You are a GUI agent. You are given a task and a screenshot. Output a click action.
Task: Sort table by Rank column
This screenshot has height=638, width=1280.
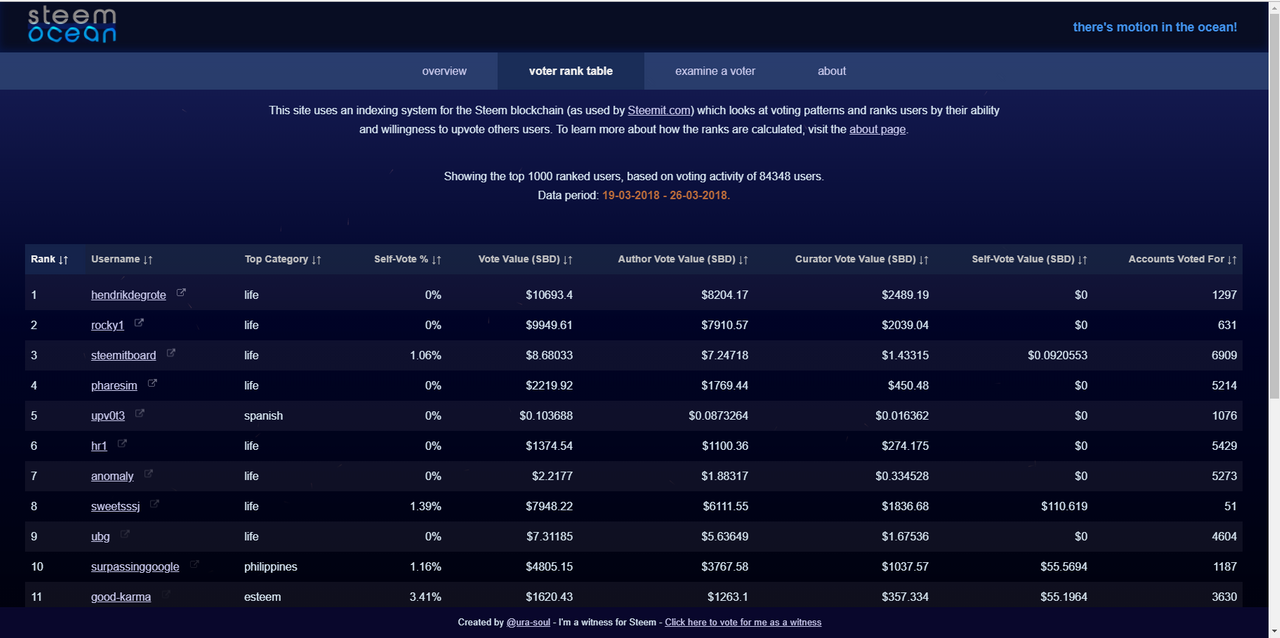point(50,259)
